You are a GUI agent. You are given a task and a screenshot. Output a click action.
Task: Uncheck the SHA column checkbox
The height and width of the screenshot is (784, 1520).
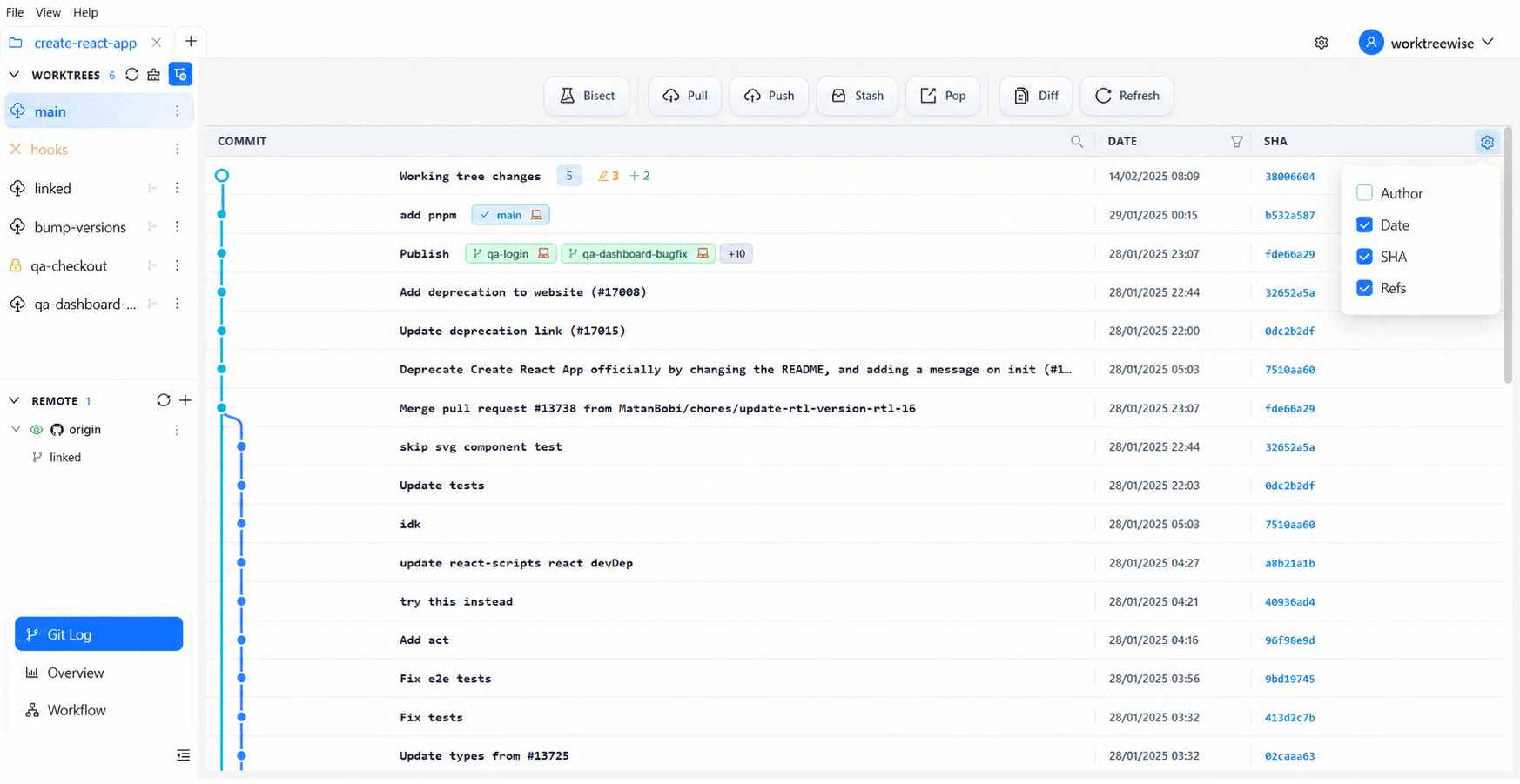(x=1364, y=257)
